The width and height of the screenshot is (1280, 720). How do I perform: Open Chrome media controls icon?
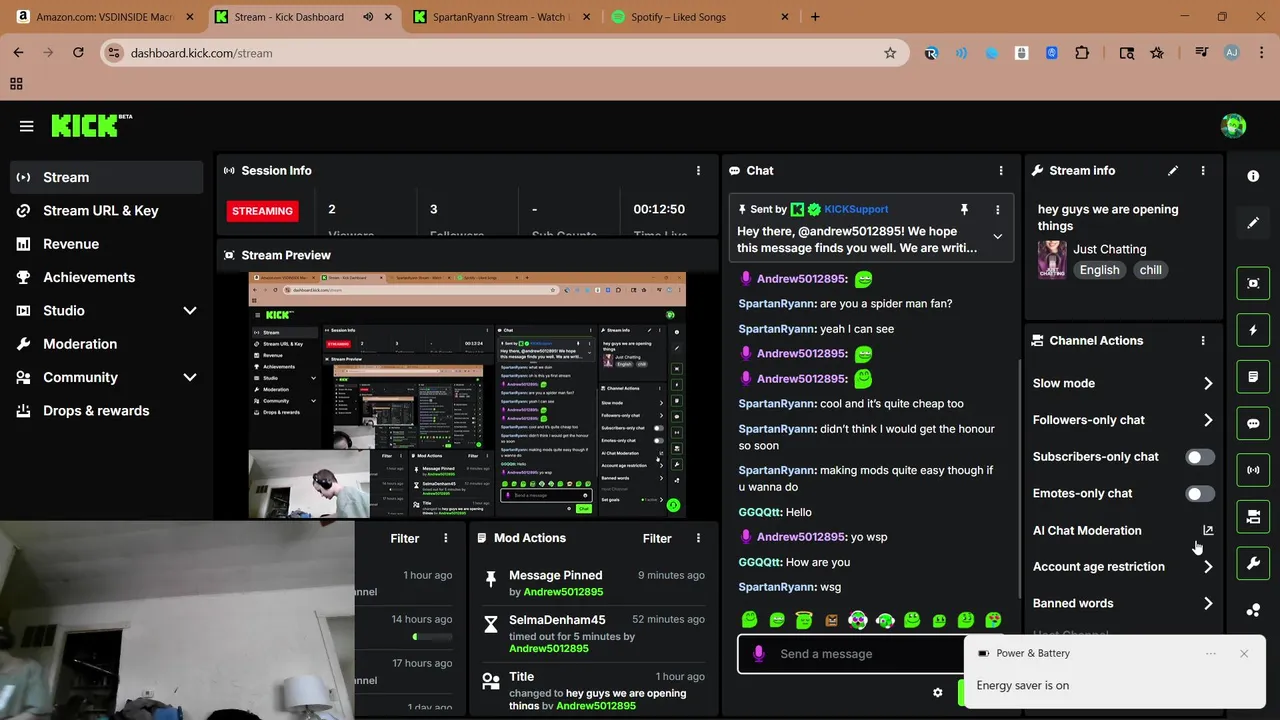pos(1201,53)
